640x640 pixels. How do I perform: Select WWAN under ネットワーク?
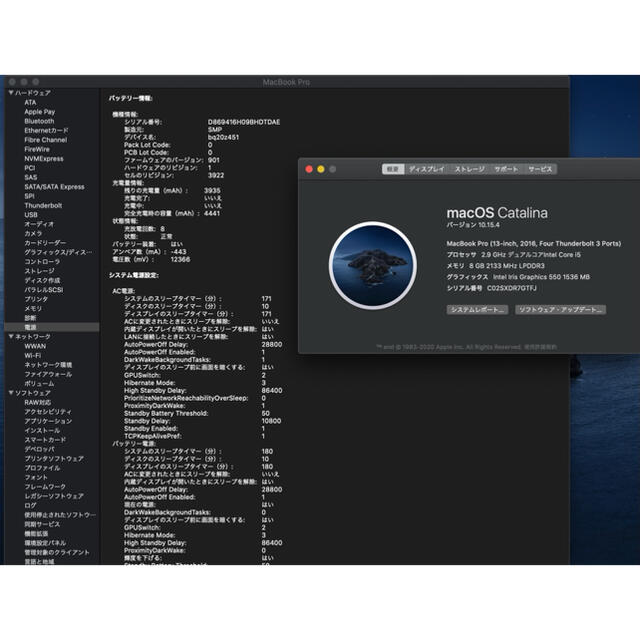coord(35,346)
